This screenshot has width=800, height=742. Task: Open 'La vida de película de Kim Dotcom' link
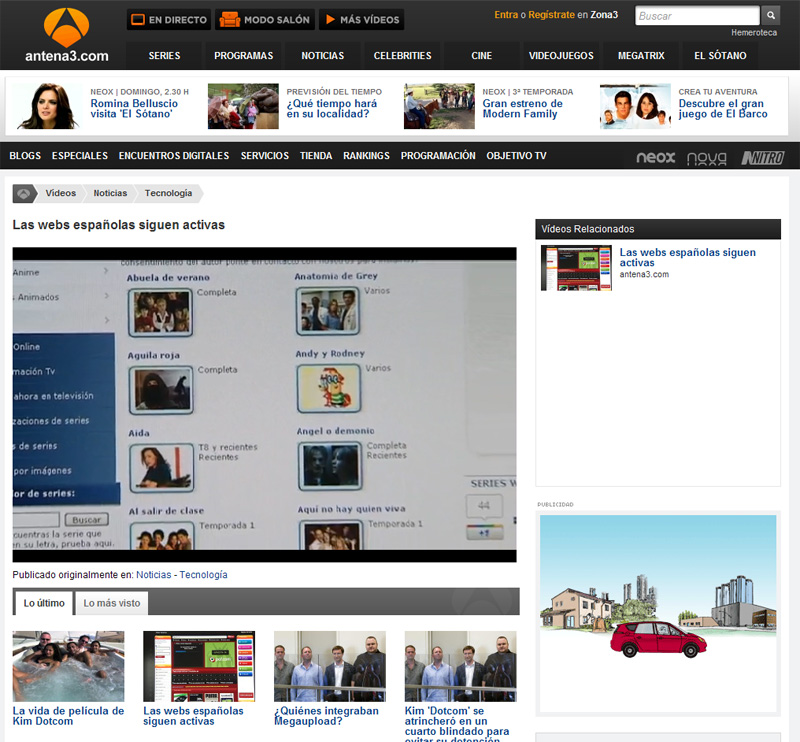tap(68, 716)
